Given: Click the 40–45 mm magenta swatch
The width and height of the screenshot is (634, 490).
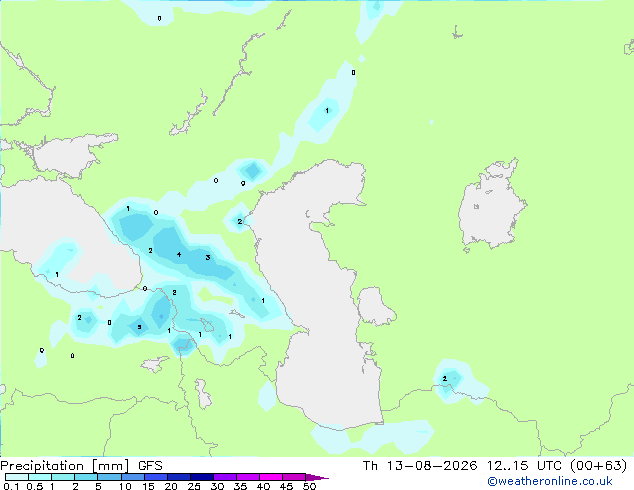Looking at the screenshot, I should tap(271, 477).
